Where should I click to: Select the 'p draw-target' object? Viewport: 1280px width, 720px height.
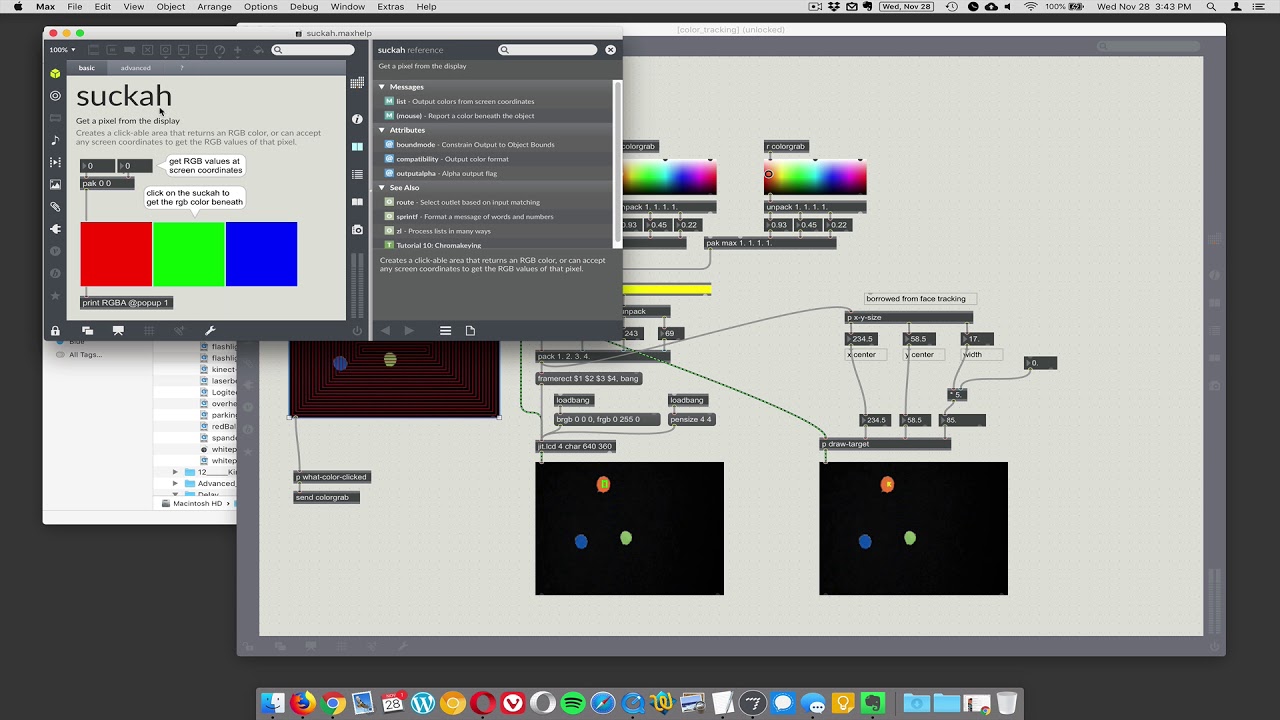pos(885,444)
